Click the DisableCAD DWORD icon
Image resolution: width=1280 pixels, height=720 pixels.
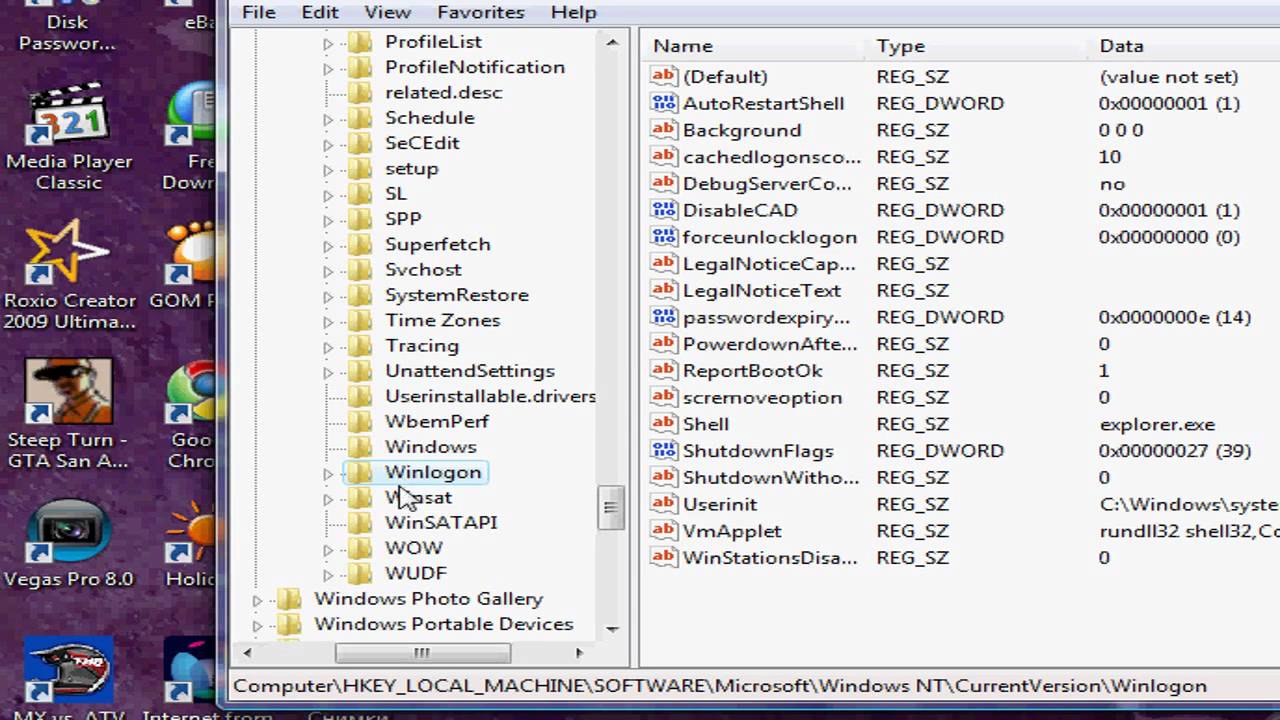click(x=664, y=210)
